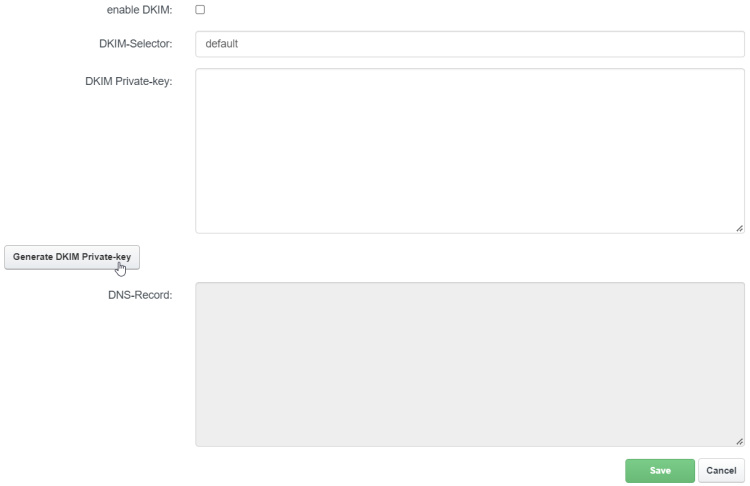Focus the DKIM Private-key text area
The height and width of the screenshot is (486, 750).
point(470,151)
